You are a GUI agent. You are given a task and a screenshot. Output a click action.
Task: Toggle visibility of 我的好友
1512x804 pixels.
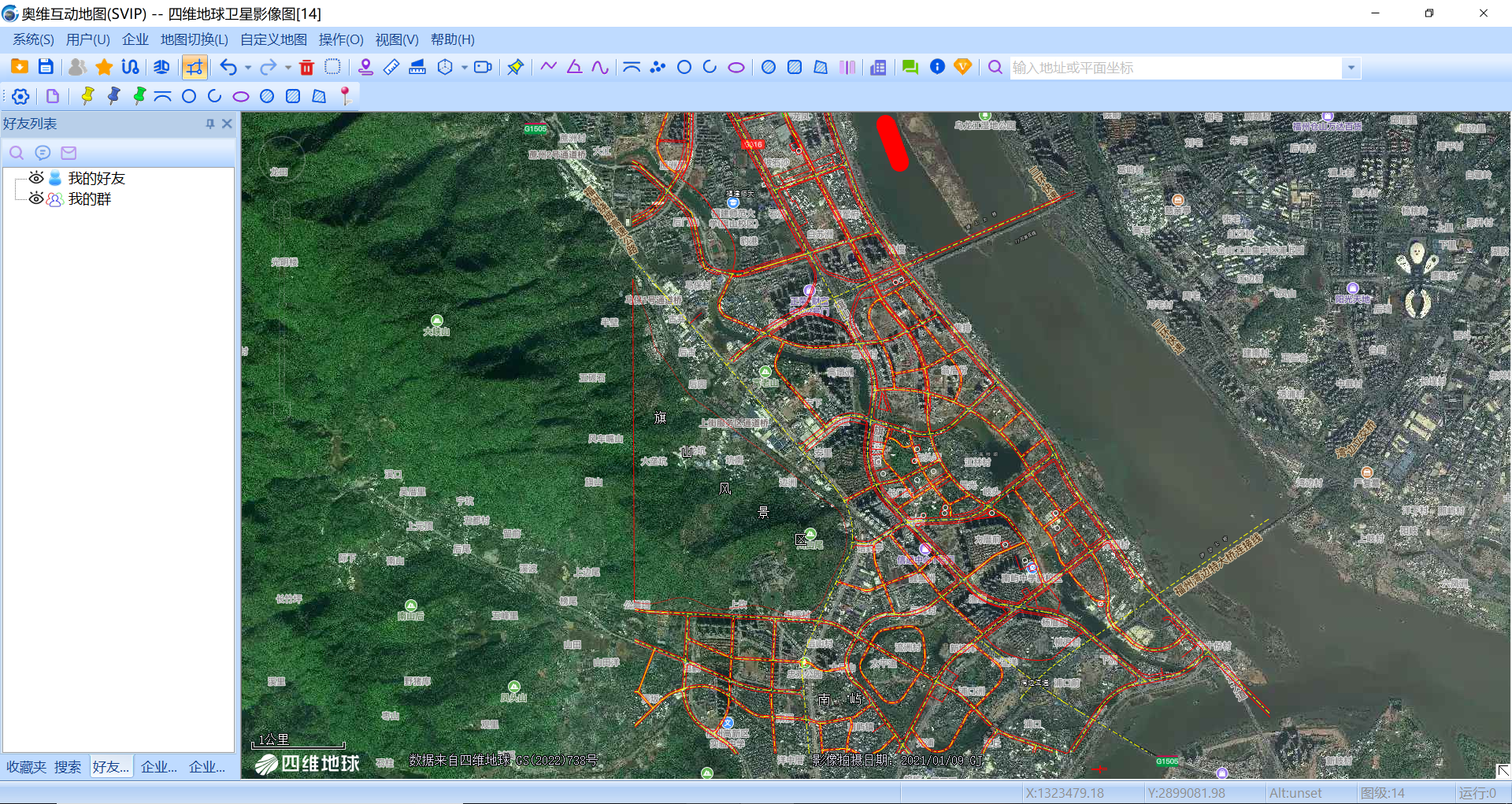tap(35, 178)
